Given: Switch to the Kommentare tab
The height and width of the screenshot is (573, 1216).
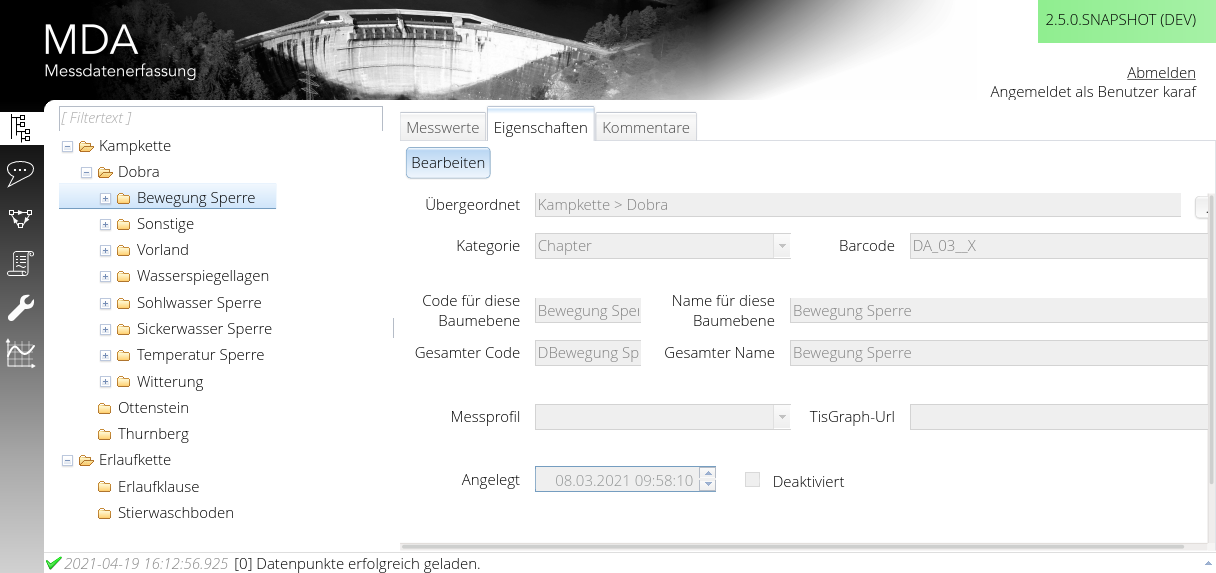Looking at the screenshot, I should (646, 128).
